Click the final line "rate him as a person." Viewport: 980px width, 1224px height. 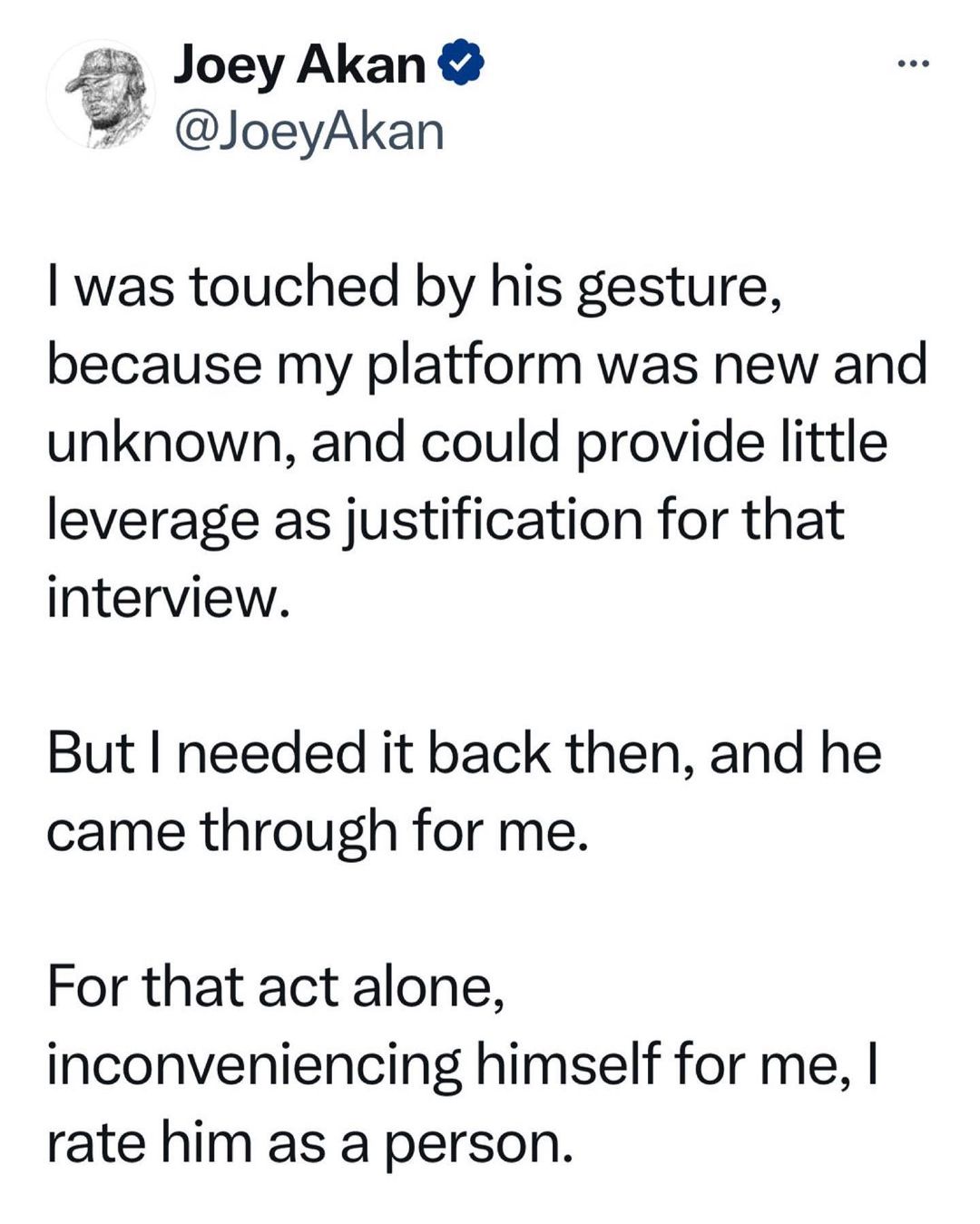tap(309, 1142)
